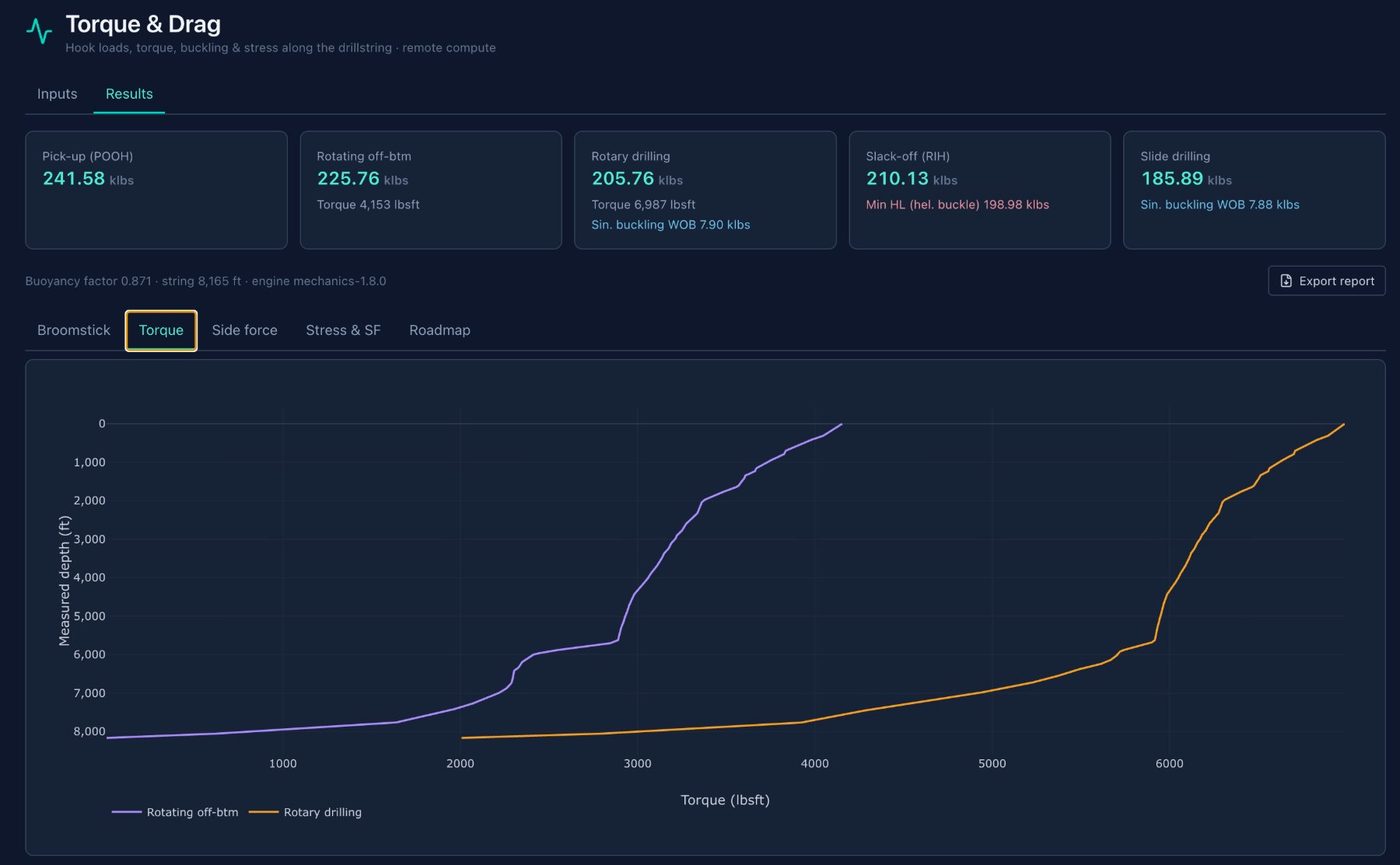Click the Torque & Drag pulse logo icon

click(x=39, y=31)
